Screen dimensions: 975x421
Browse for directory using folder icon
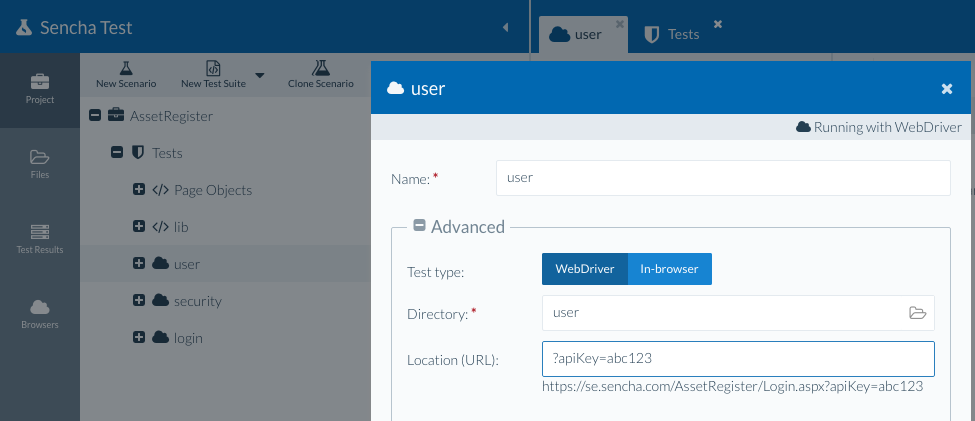[x=917, y=313]
